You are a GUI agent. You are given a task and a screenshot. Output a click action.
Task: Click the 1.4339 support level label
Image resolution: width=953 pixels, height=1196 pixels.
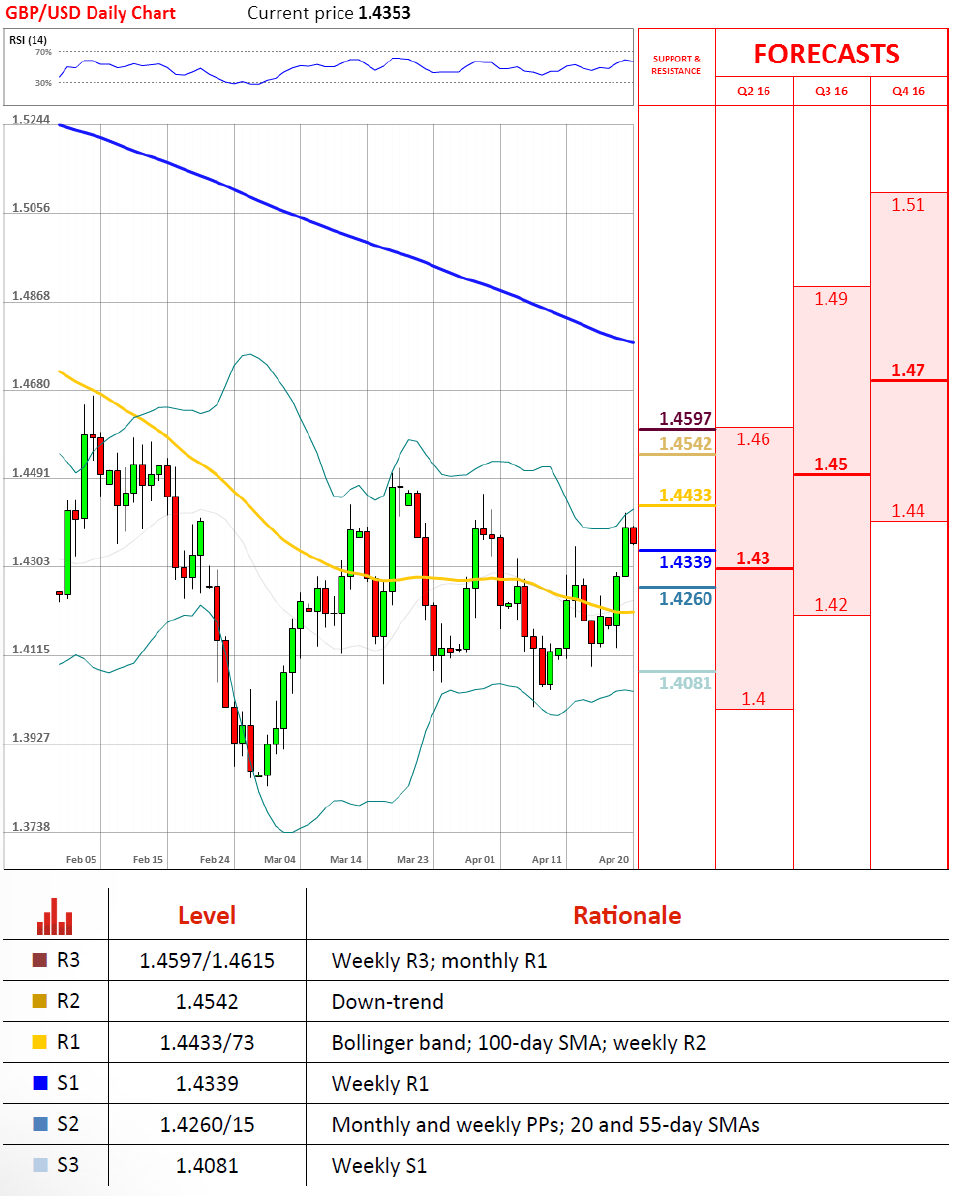click(685, 562)
